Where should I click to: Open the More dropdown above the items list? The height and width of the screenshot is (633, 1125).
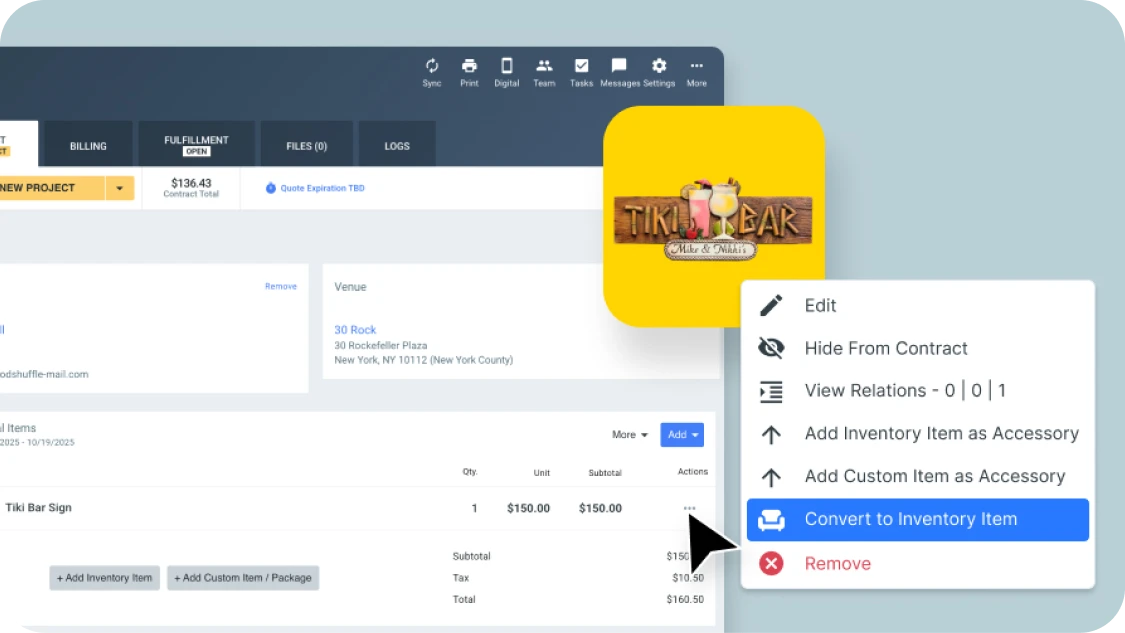point(628,435)
